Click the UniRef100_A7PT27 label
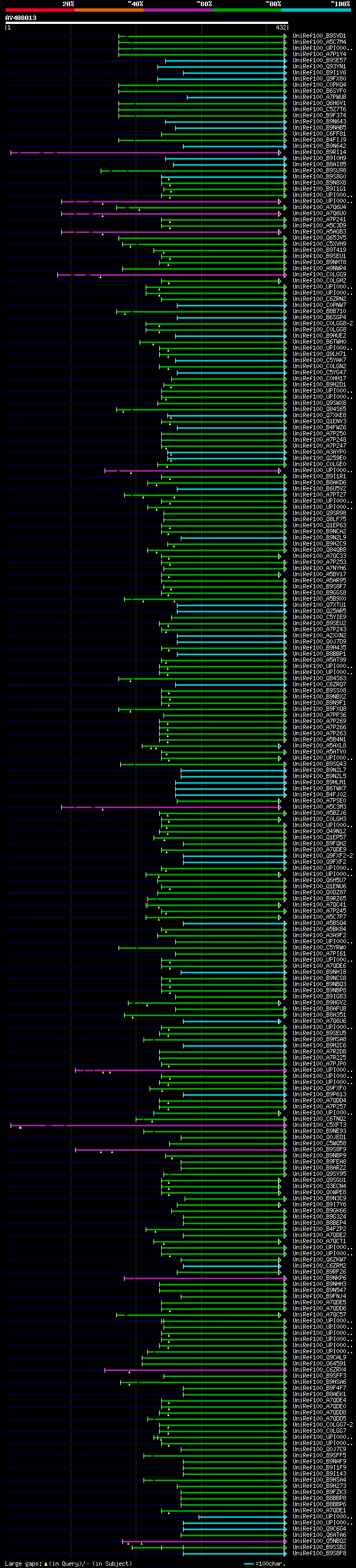Viewport: 356px width, 1568px height. (319, 495)
